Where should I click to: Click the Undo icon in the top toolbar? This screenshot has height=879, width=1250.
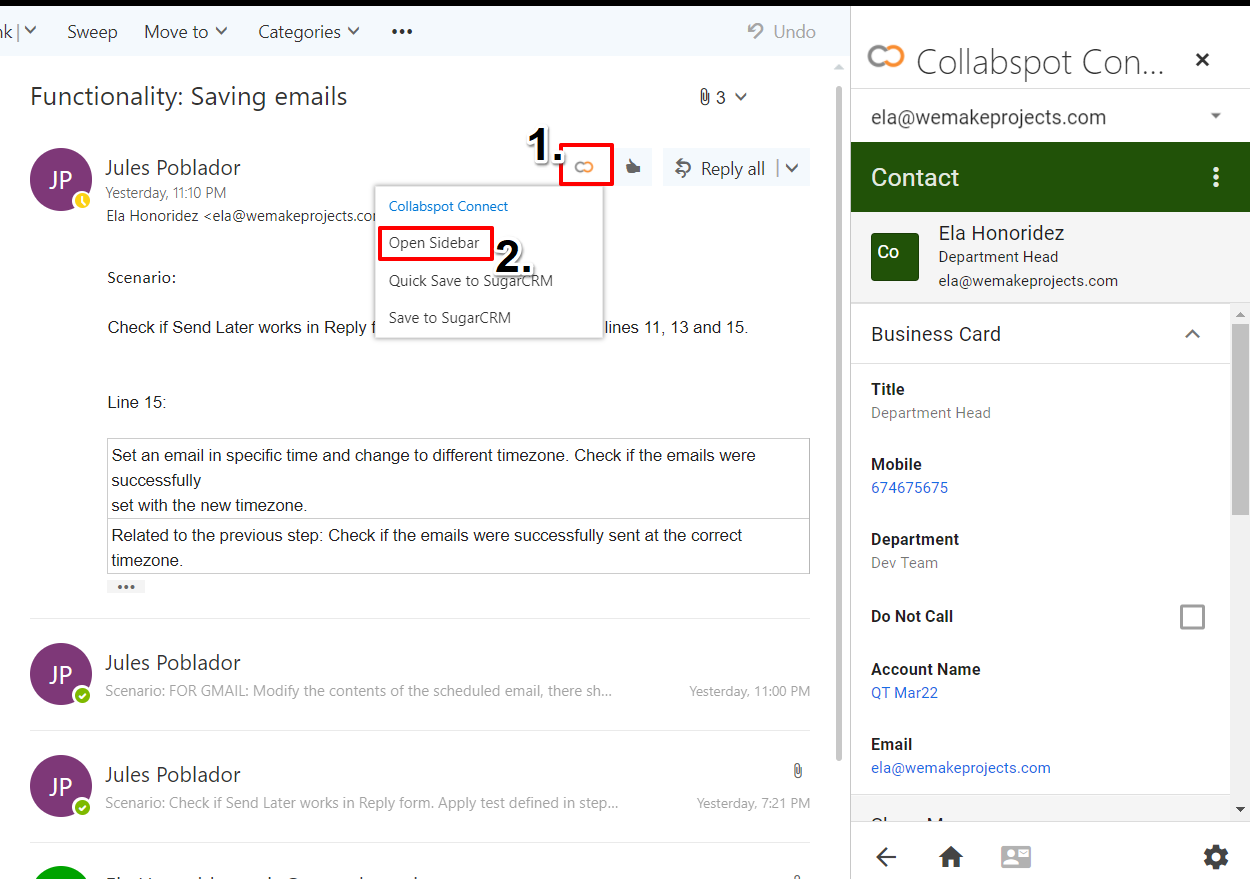tap(781, 31)
